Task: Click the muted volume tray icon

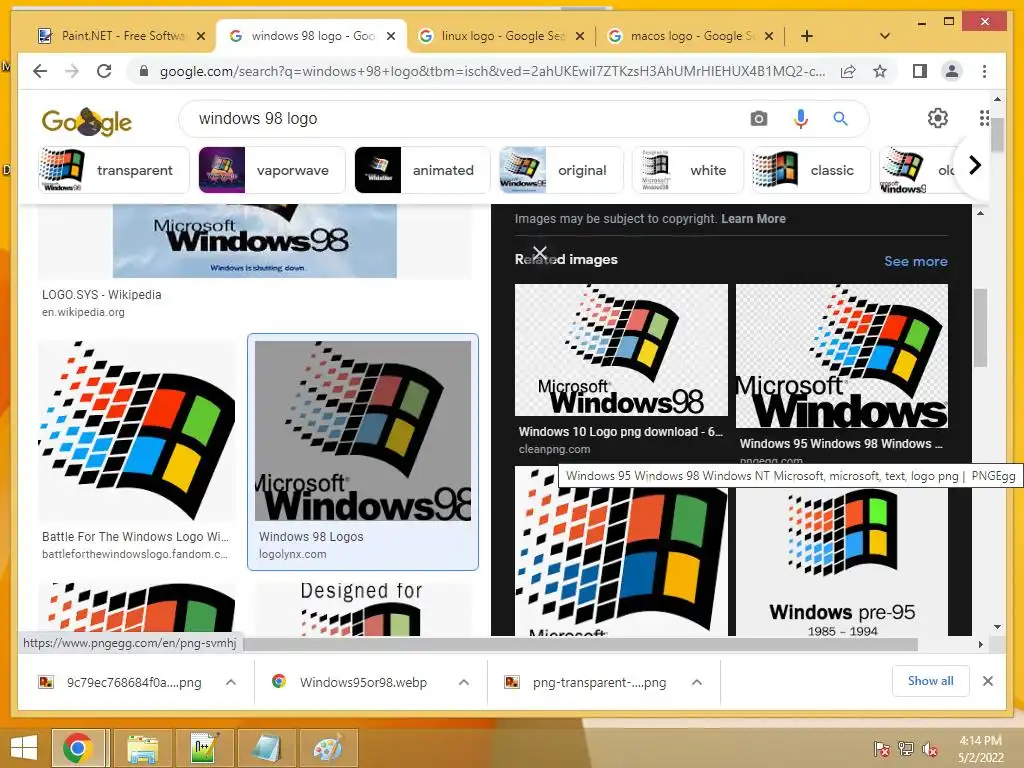Action: 930,749
